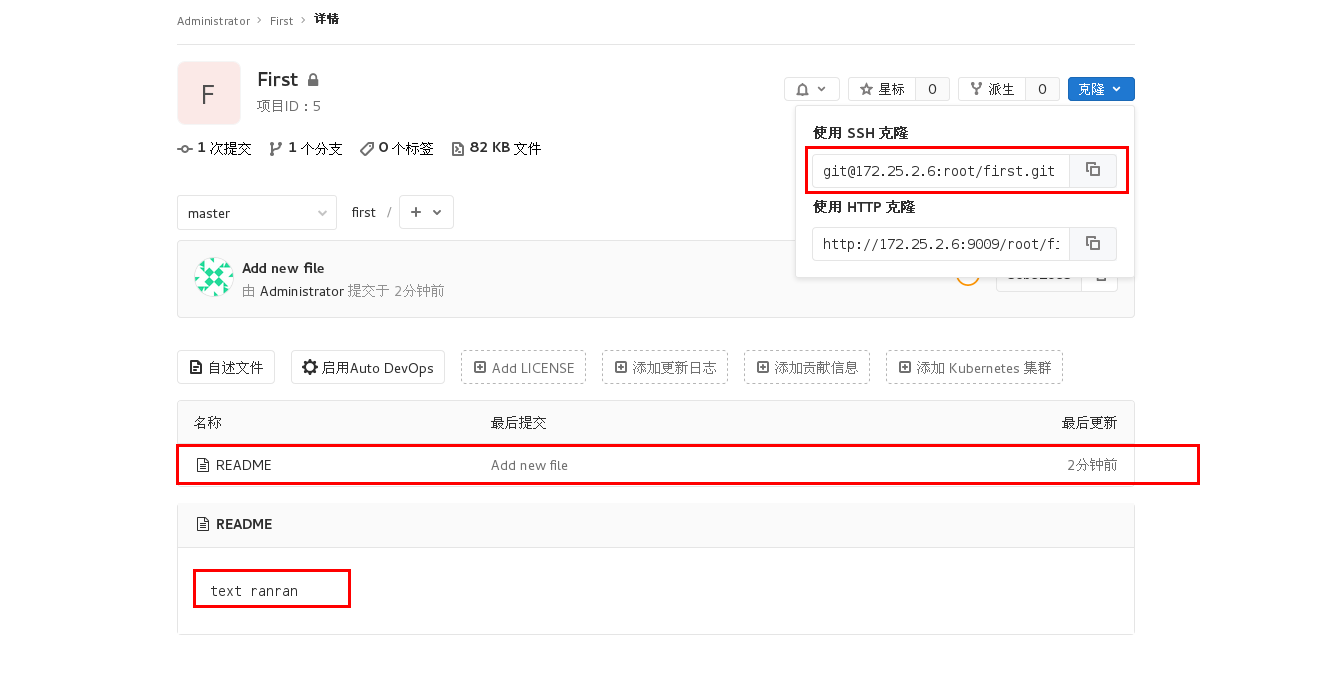Click the text ranran README content
This screenshot has width=1335, height=675.
[x=254, y=591]
